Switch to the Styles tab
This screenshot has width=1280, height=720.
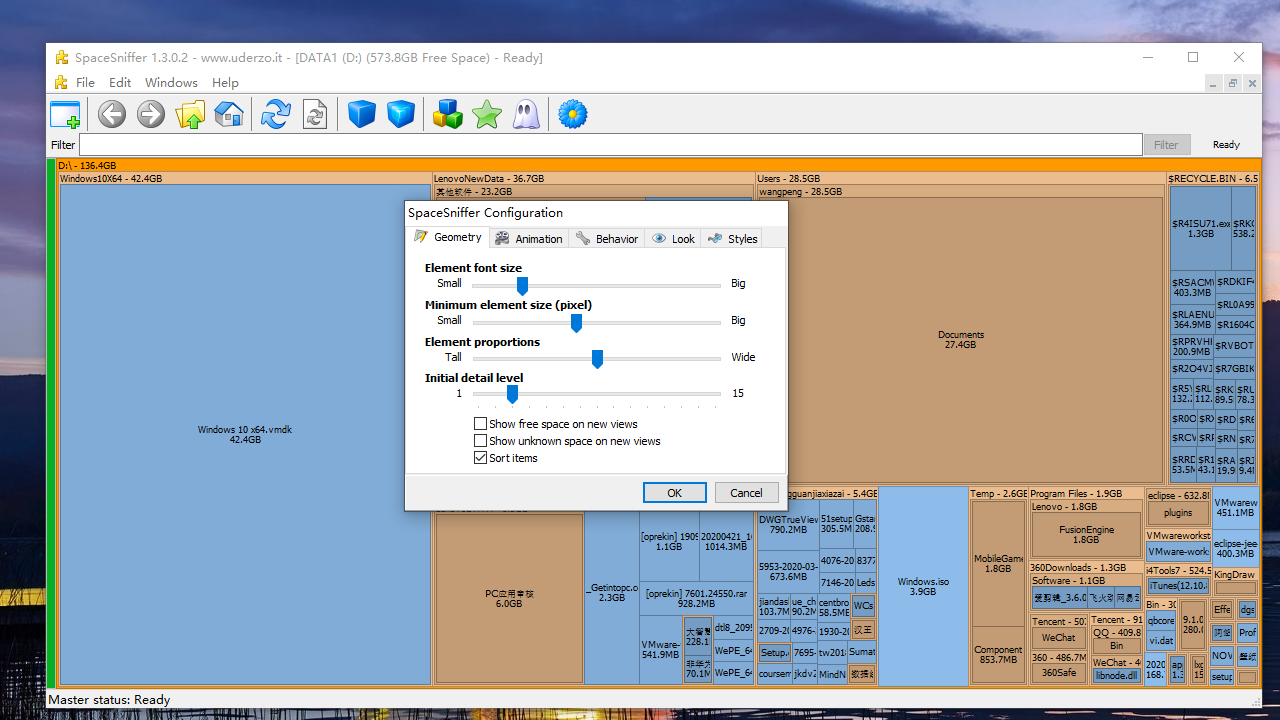pyautogui.click(x=731, y=238)
